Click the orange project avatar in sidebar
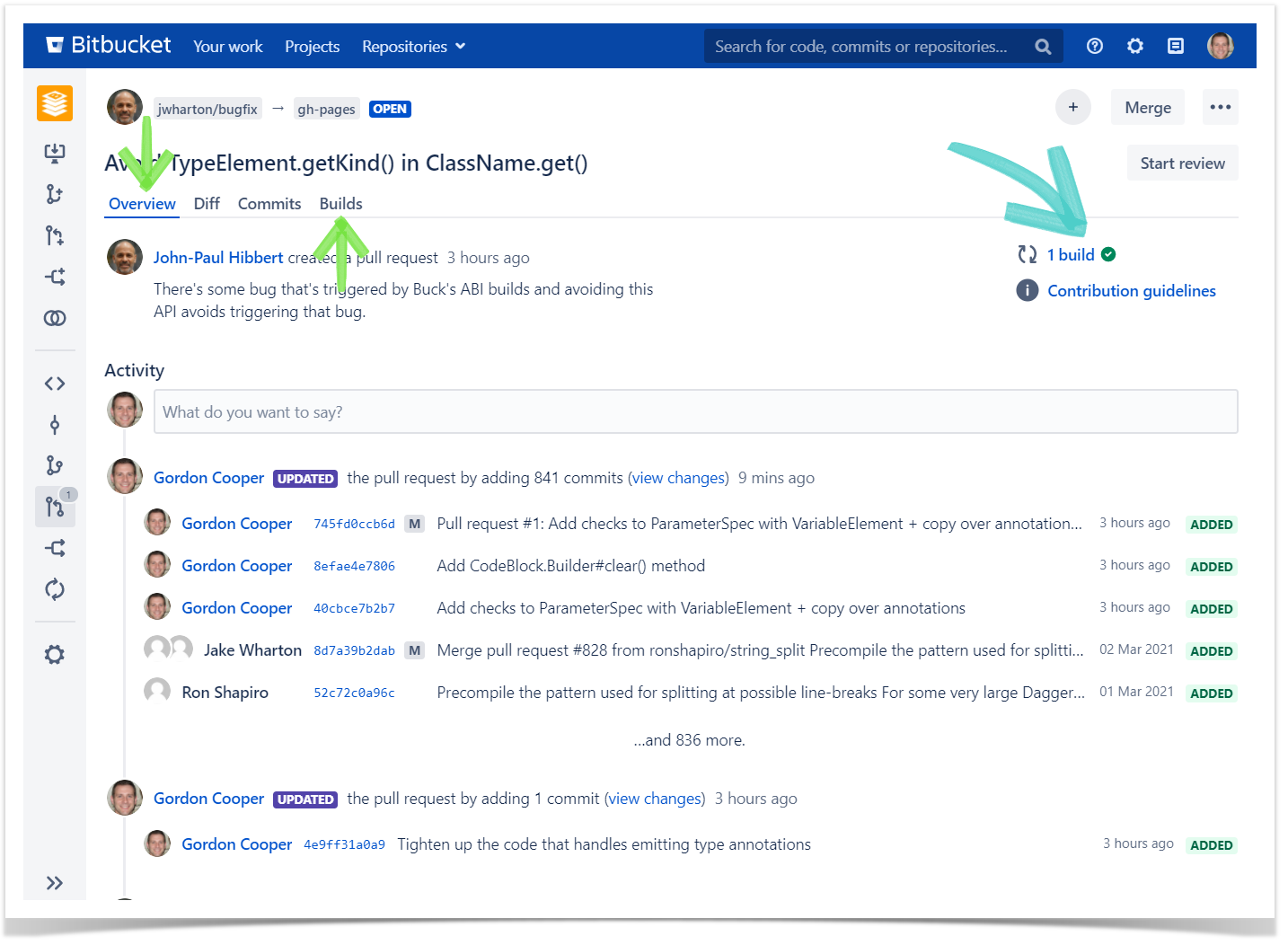The width and height of the screenshot is (1288, 945). [55, 103]
